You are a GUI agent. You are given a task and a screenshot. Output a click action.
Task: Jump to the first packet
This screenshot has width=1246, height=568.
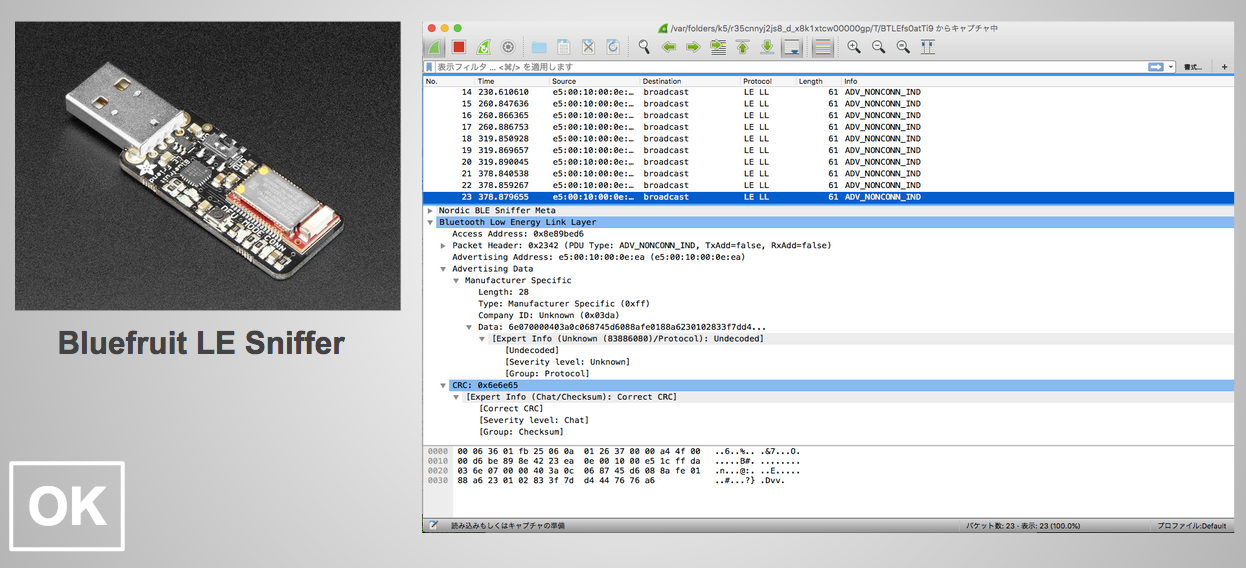tap(743, 47)
